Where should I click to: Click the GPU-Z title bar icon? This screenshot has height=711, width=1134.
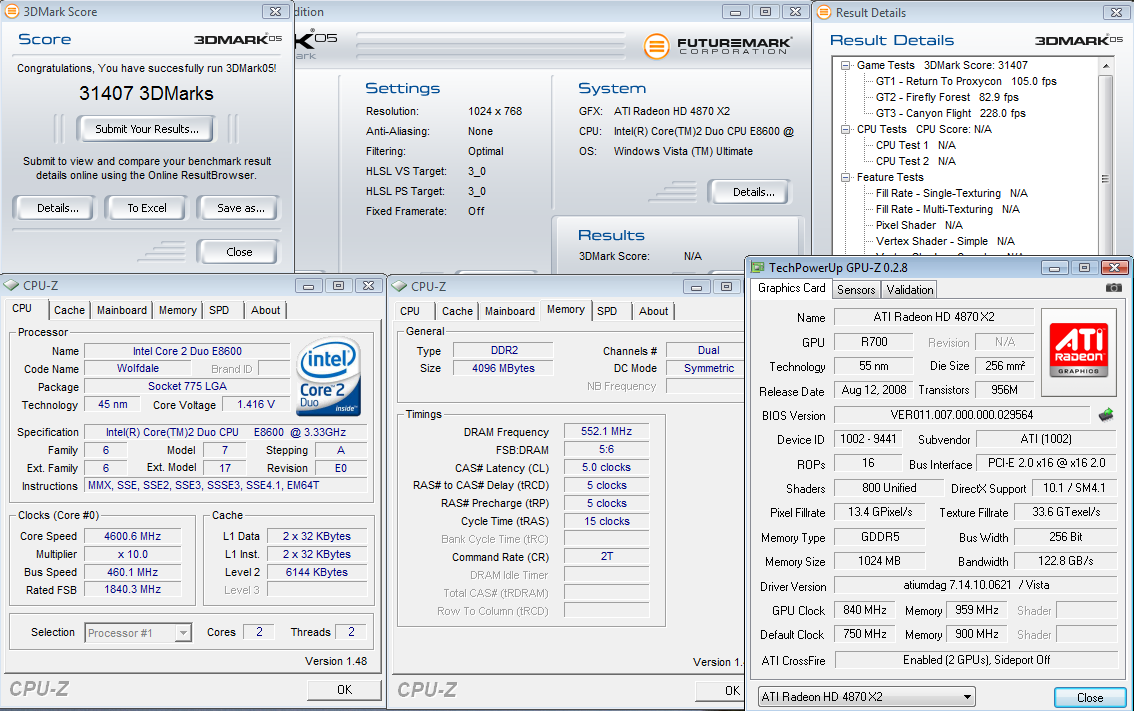click(x=757, y=268)
